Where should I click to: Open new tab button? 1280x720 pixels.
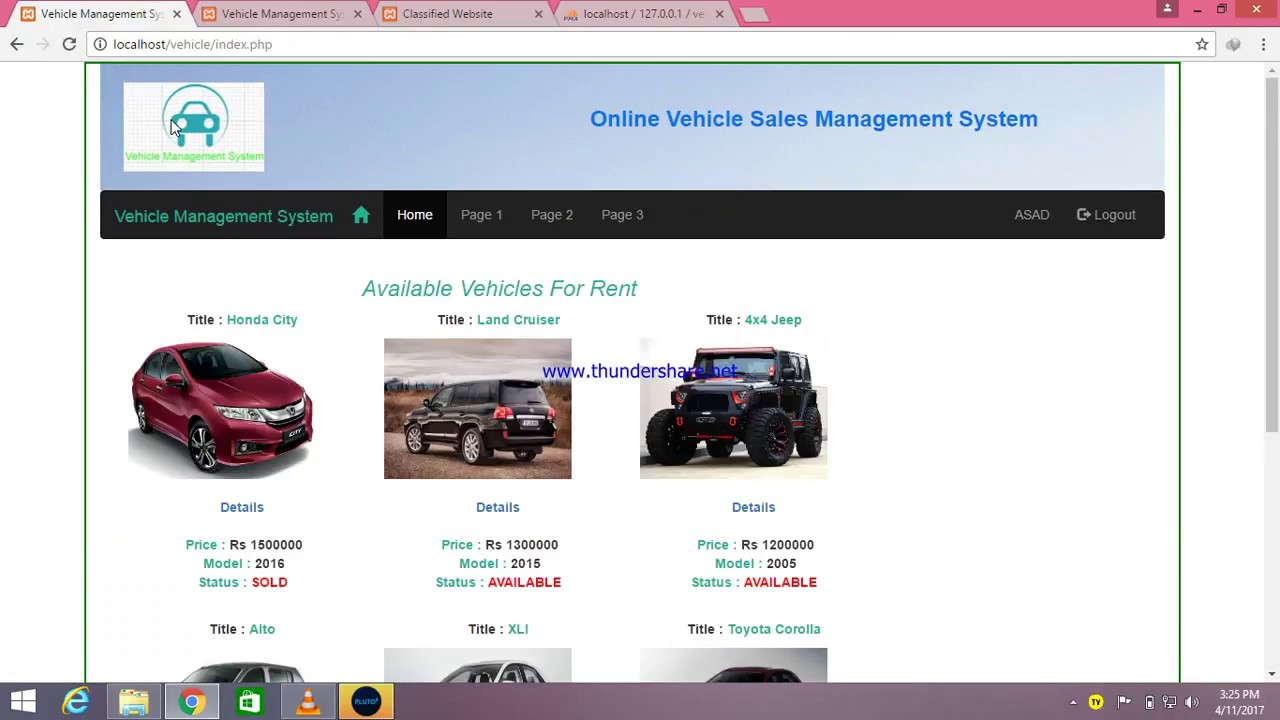754,14
